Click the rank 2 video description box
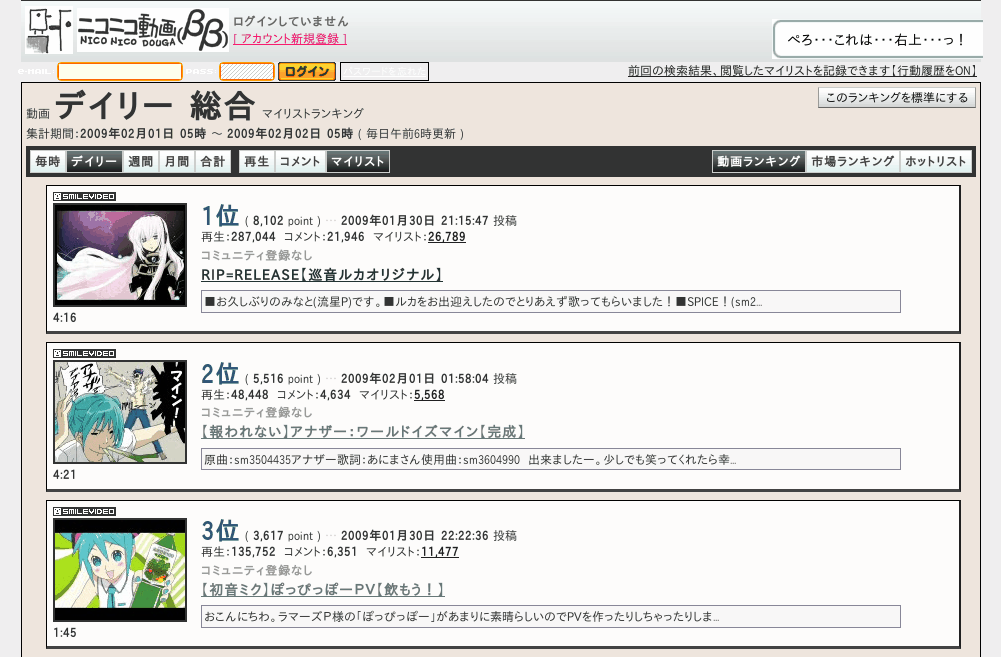The height and width of the screenshot is (657, 1001). point(550,459)
